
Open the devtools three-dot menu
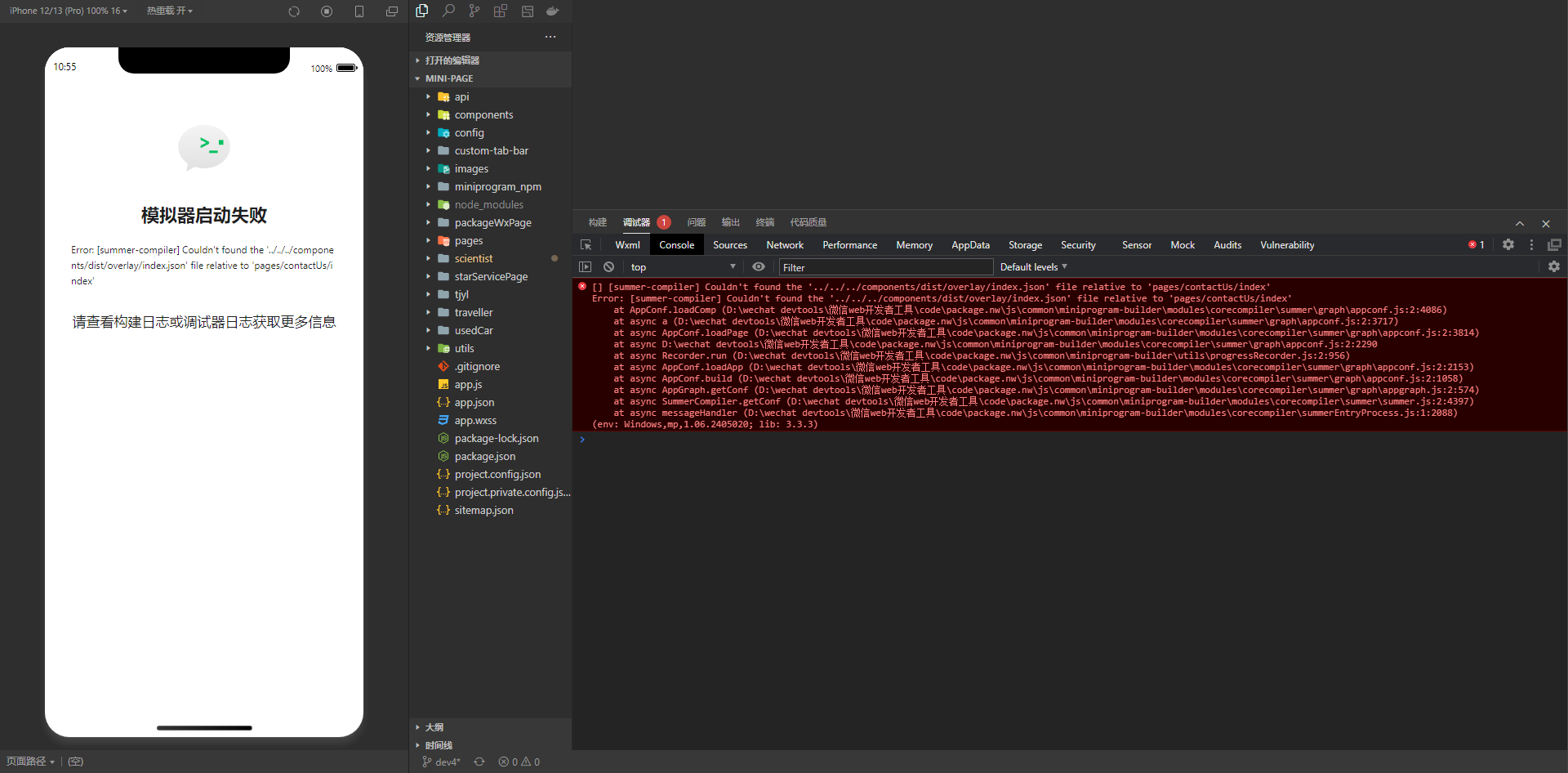[x=1532, y=244]
